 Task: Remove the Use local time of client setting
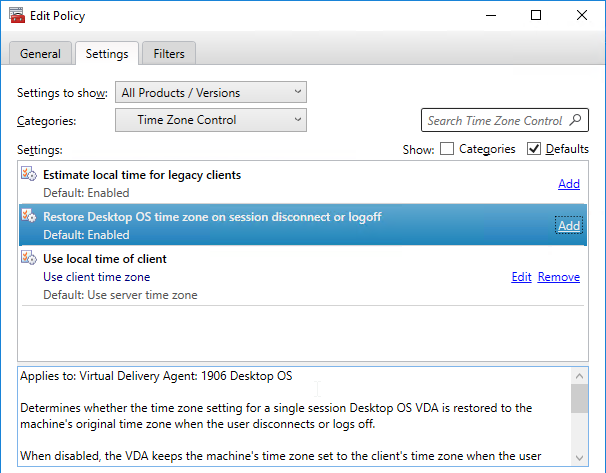click(559, 277)
